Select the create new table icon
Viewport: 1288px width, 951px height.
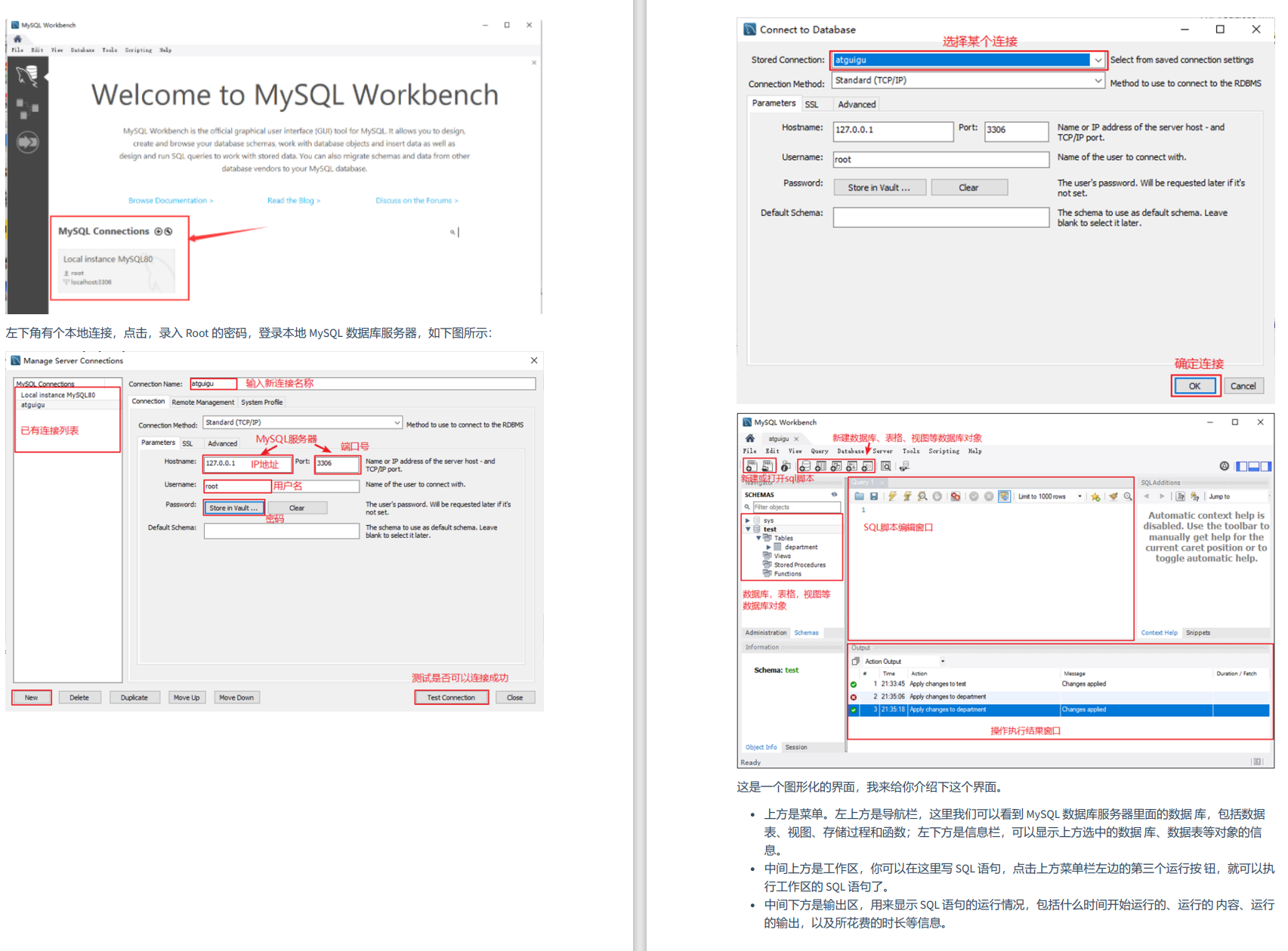[x=819, y=466]
